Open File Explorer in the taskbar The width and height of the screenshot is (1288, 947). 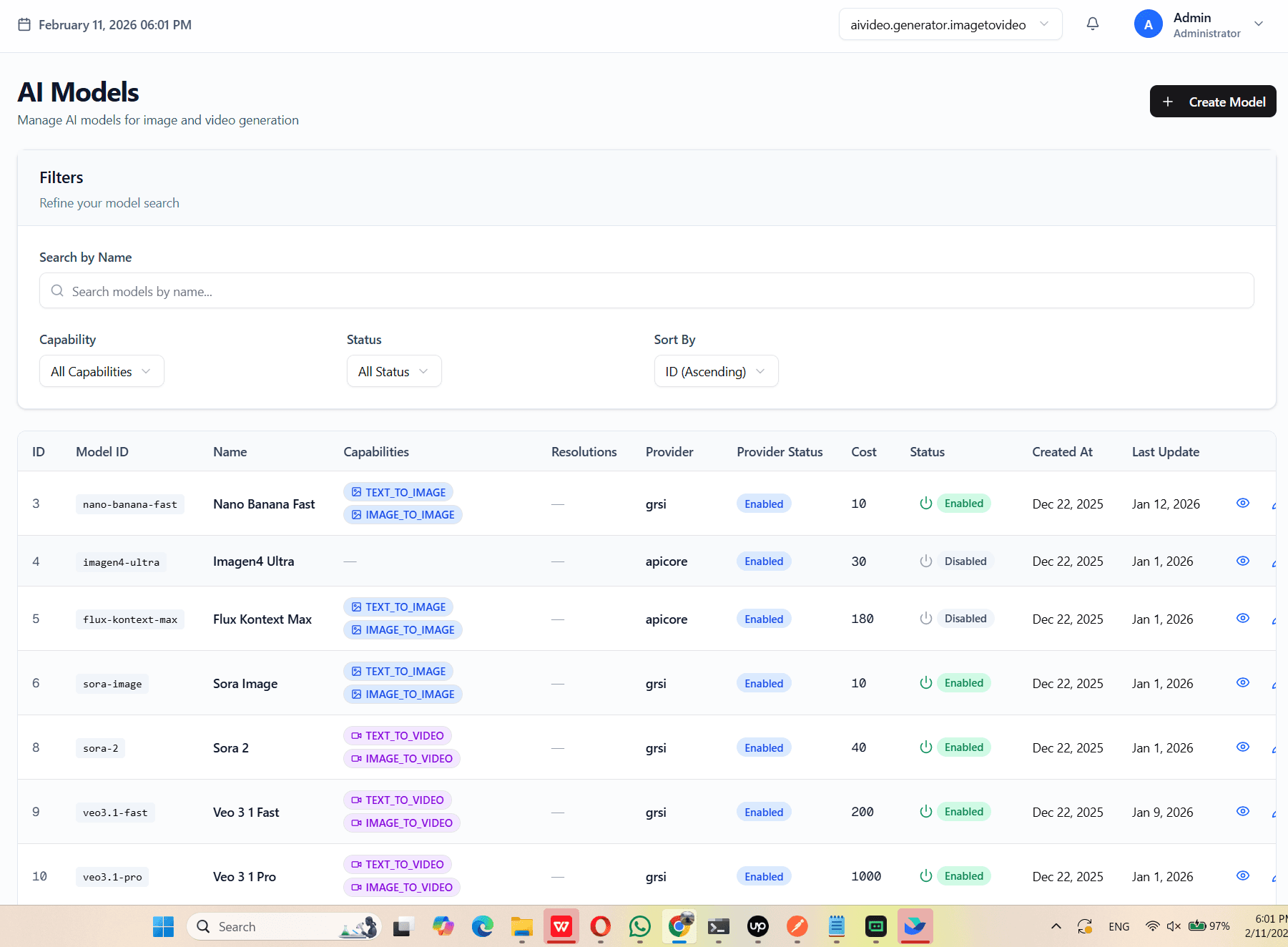[x=522, y=927]
